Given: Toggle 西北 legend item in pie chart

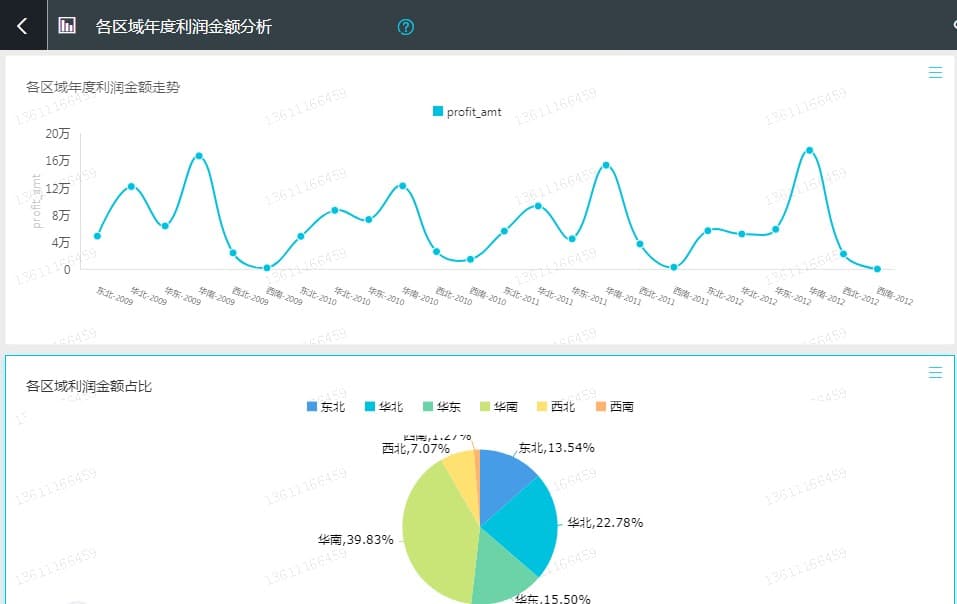Looking at the screenshot, I should click(555, 406).
